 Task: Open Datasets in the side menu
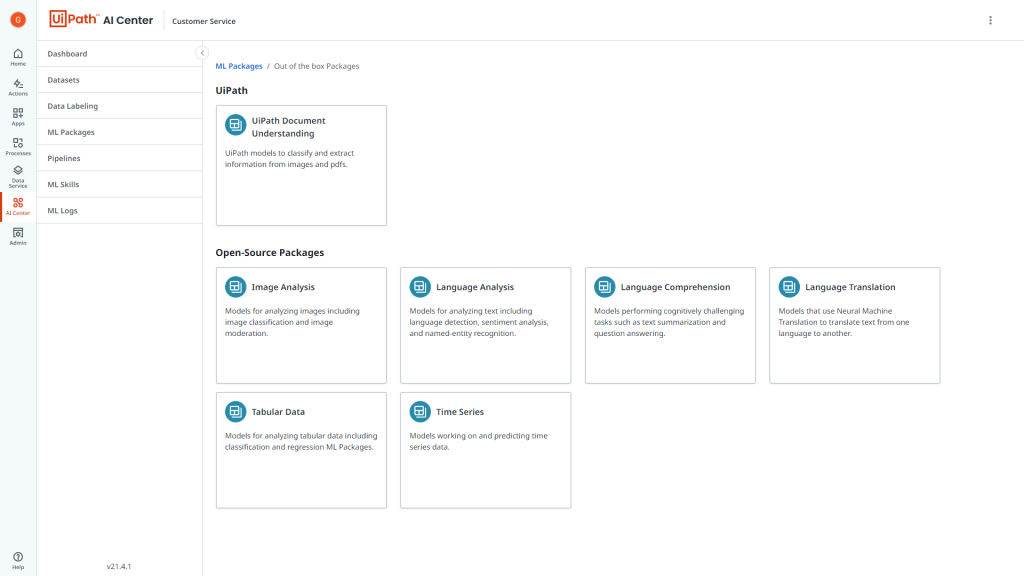[120, 80]
